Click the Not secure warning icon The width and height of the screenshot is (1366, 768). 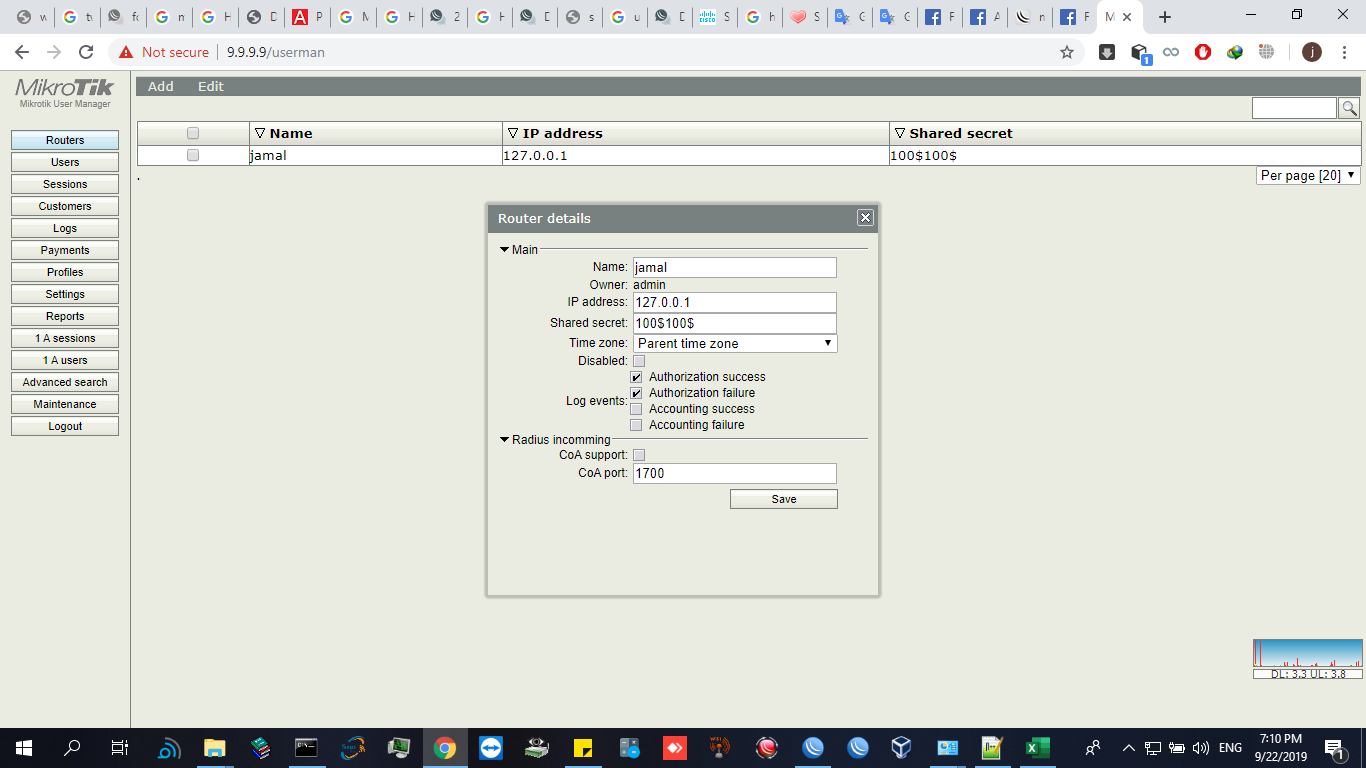pos(126,52)
